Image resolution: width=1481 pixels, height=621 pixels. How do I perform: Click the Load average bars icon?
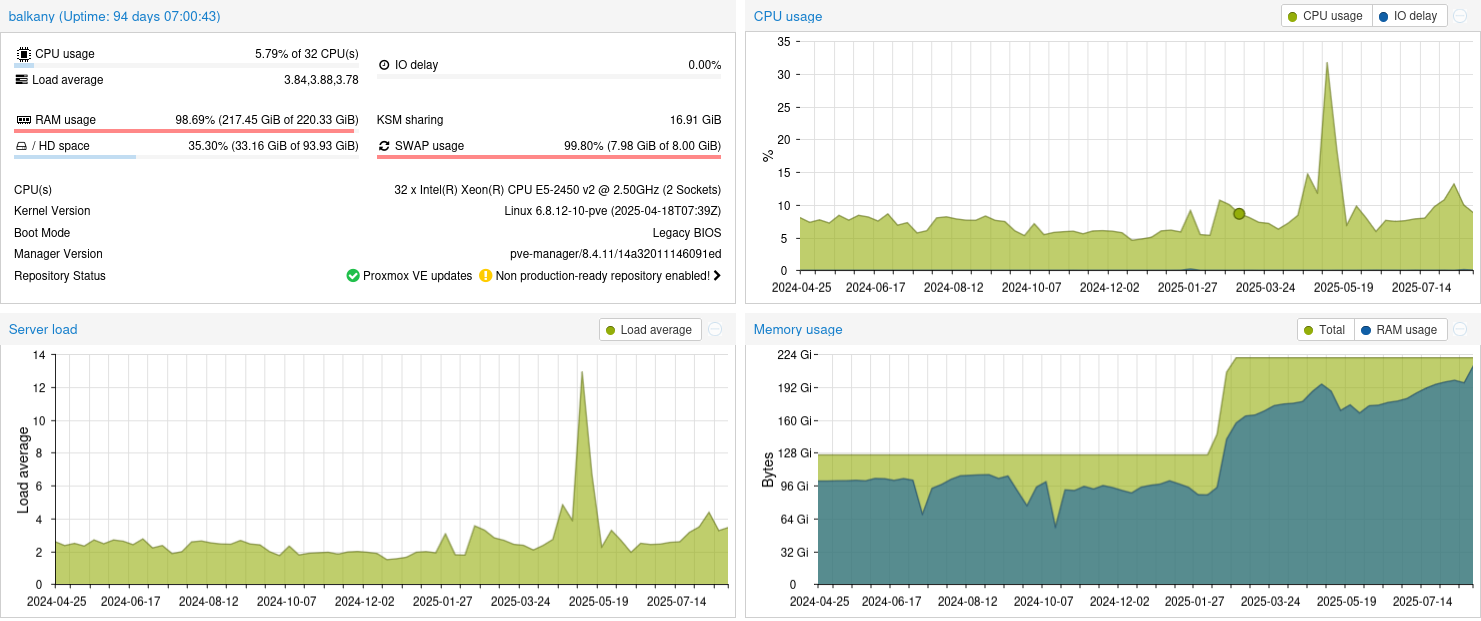click(21, 80)
